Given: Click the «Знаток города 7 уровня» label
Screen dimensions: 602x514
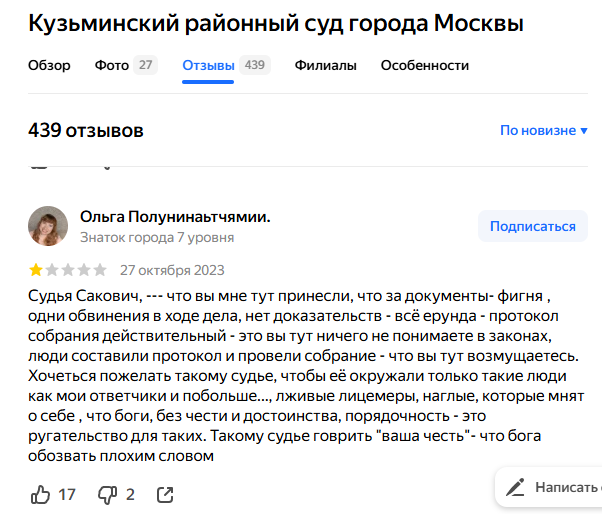Looking at the screenshot, I should coord(157,238).
